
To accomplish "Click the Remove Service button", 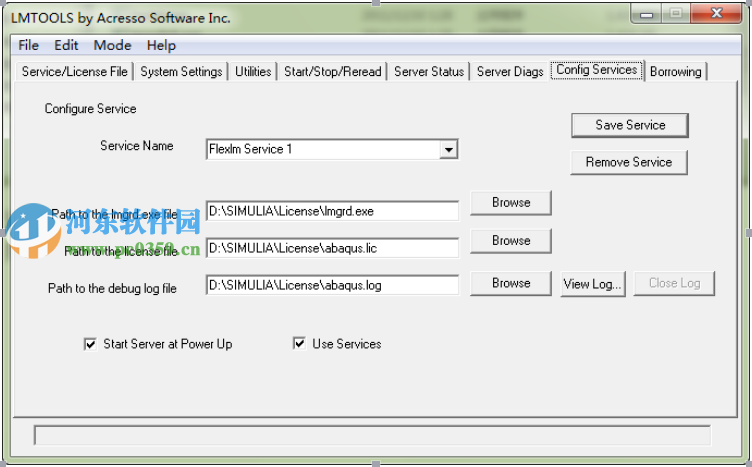I will pyautogui.click(x=629, y=162).
